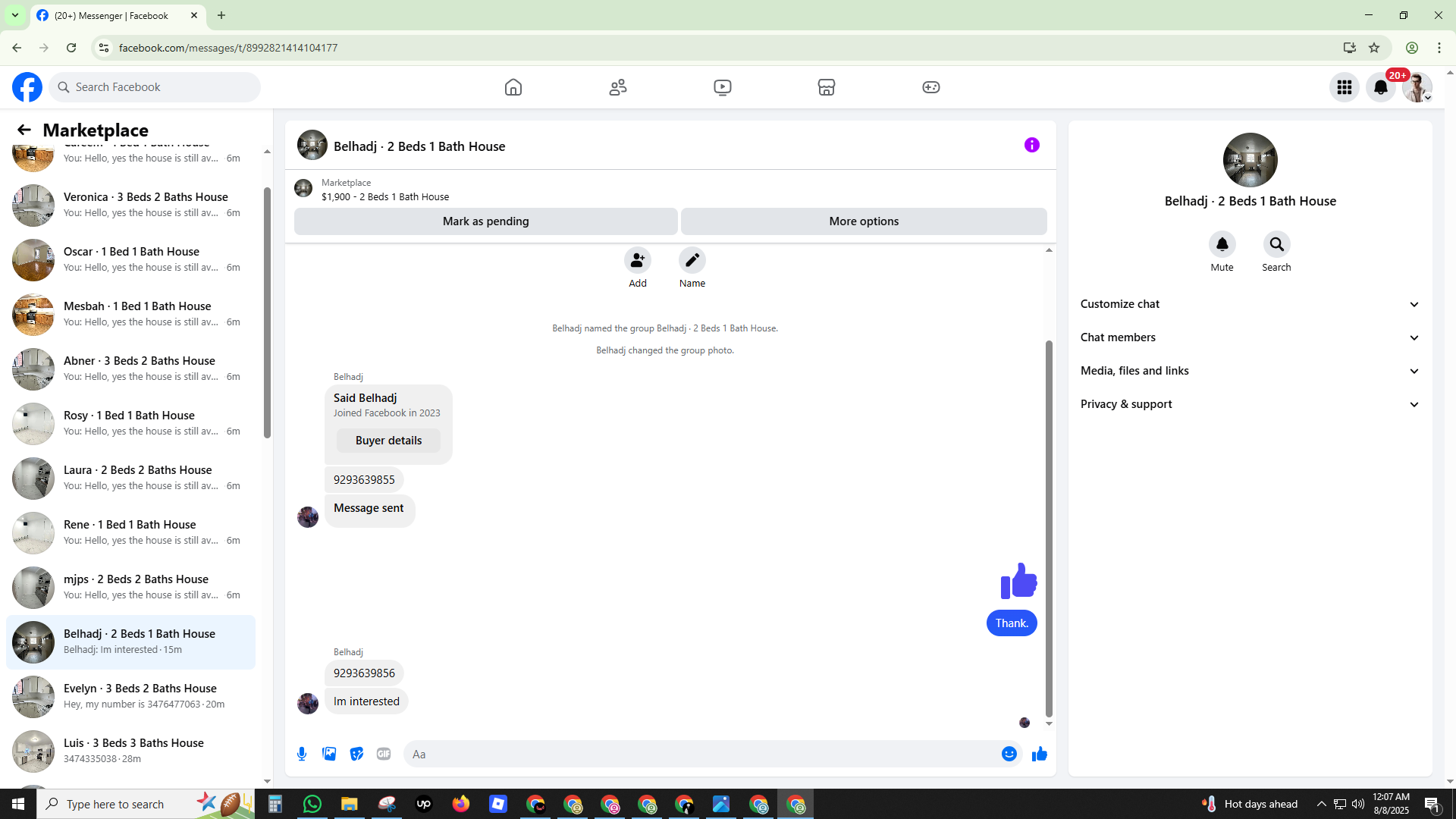The image size is (1456, 819).
Task: Edit group name with pencil icon
Action: (x=692, y=260)
